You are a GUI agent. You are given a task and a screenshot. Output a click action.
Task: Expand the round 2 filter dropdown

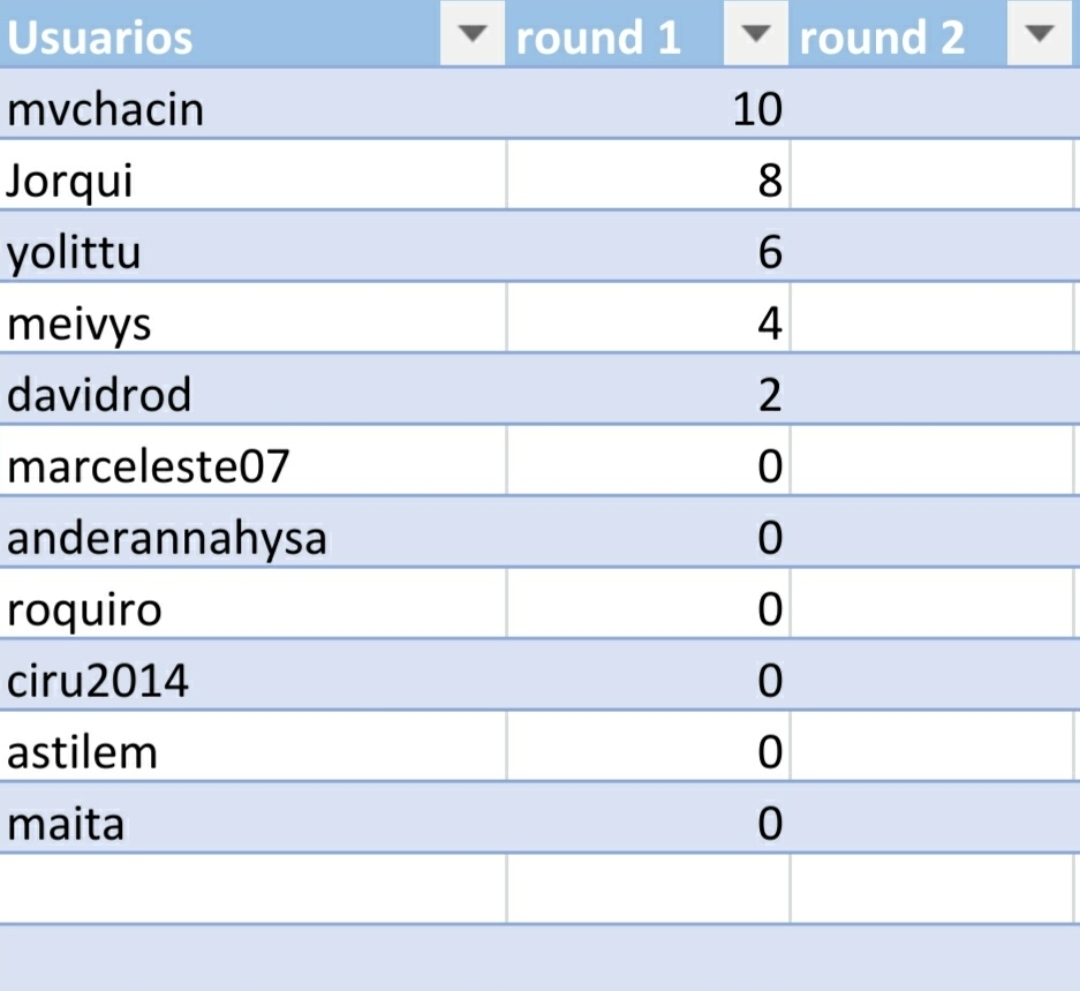[x=1040, y=36]
